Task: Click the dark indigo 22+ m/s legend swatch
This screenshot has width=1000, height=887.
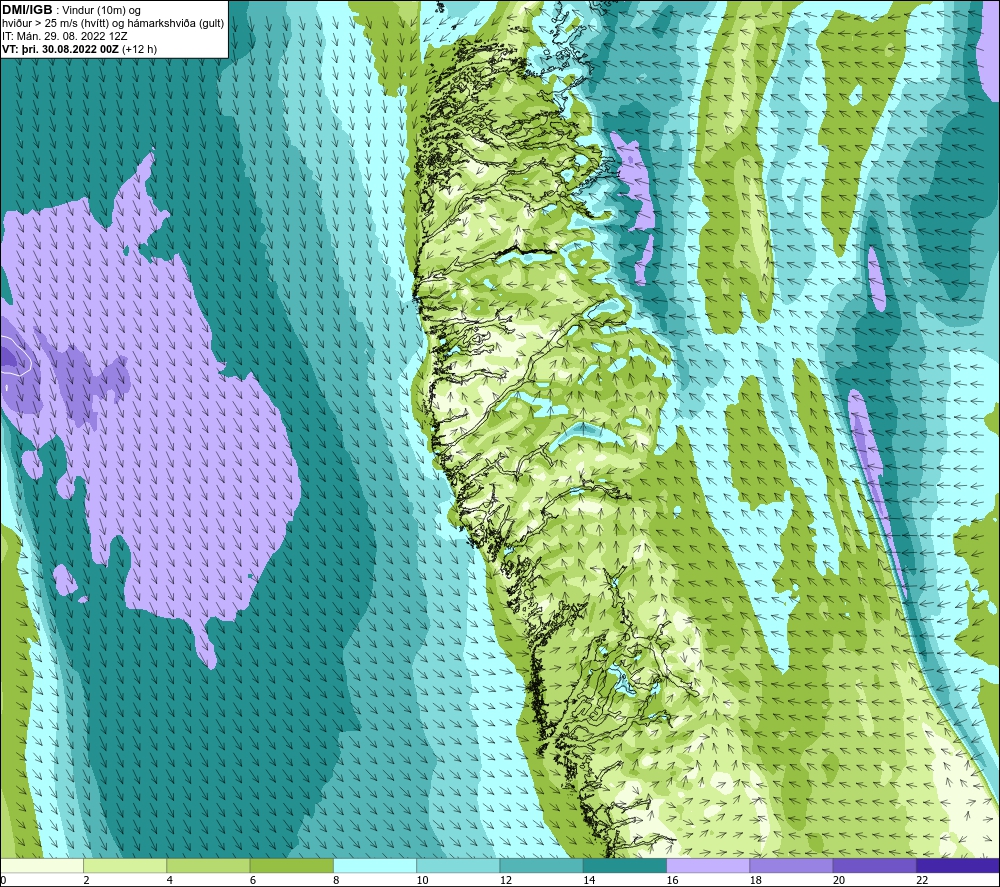Action: tap(958, 865)
